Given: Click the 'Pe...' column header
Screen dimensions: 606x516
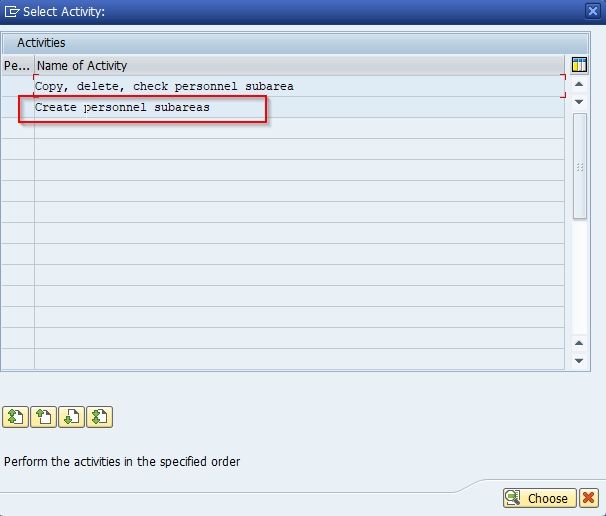Looking at the screenshot, I should (x=17, y=65).
